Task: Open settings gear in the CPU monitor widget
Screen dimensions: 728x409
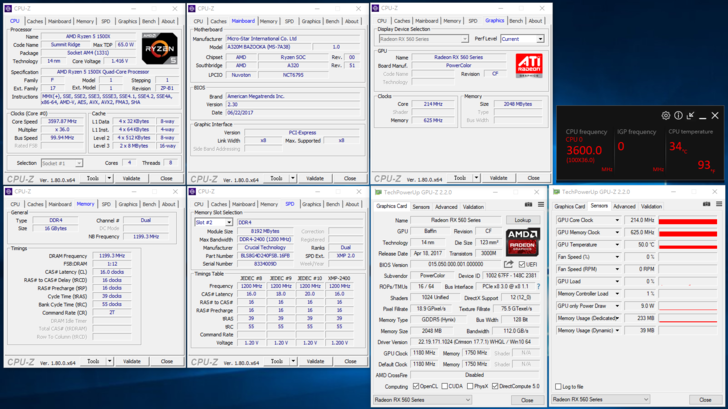Action: point(666,116)
